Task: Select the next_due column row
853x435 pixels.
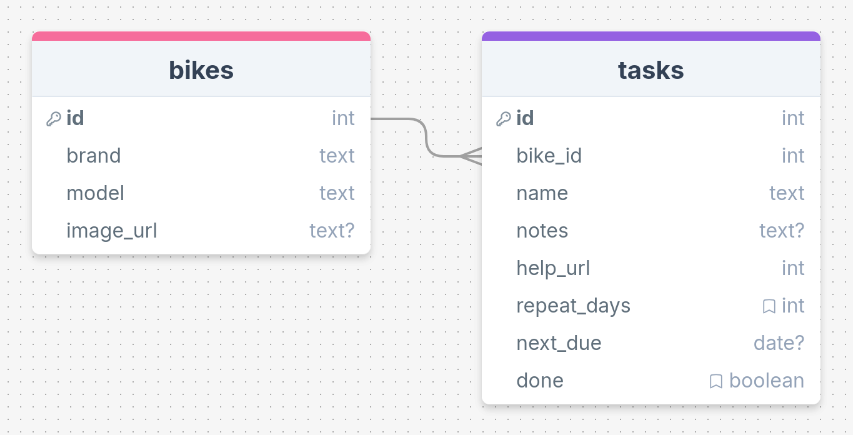Action: coord(651,344)
